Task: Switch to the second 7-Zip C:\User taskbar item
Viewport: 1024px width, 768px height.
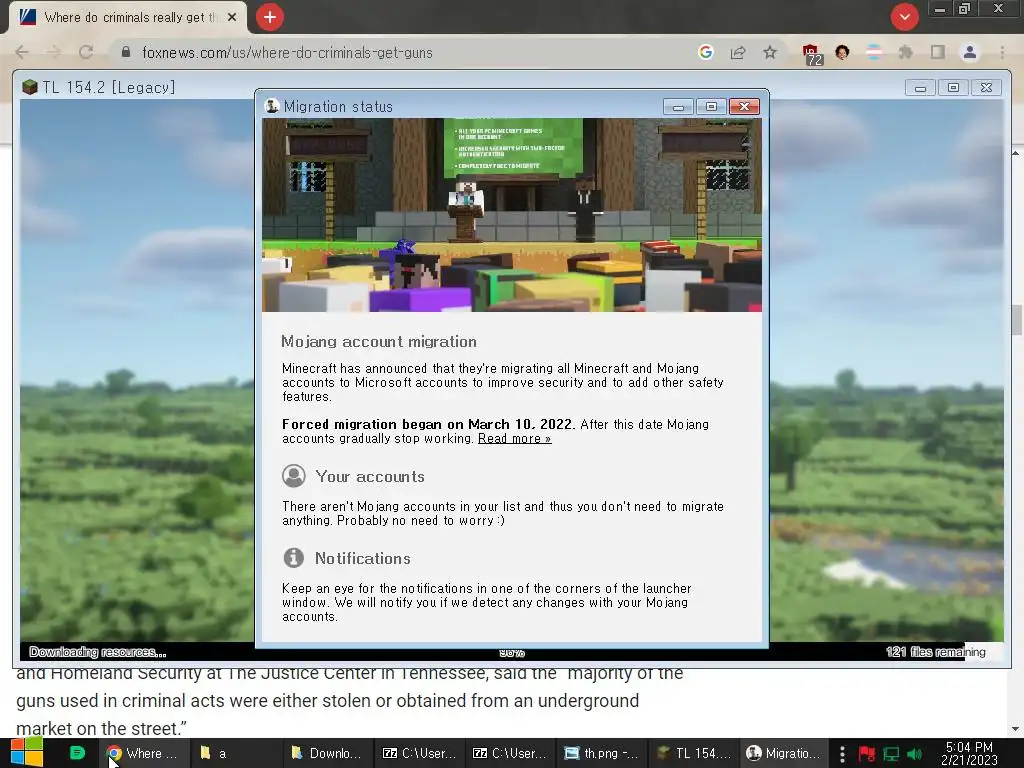Action: point(509,753)
